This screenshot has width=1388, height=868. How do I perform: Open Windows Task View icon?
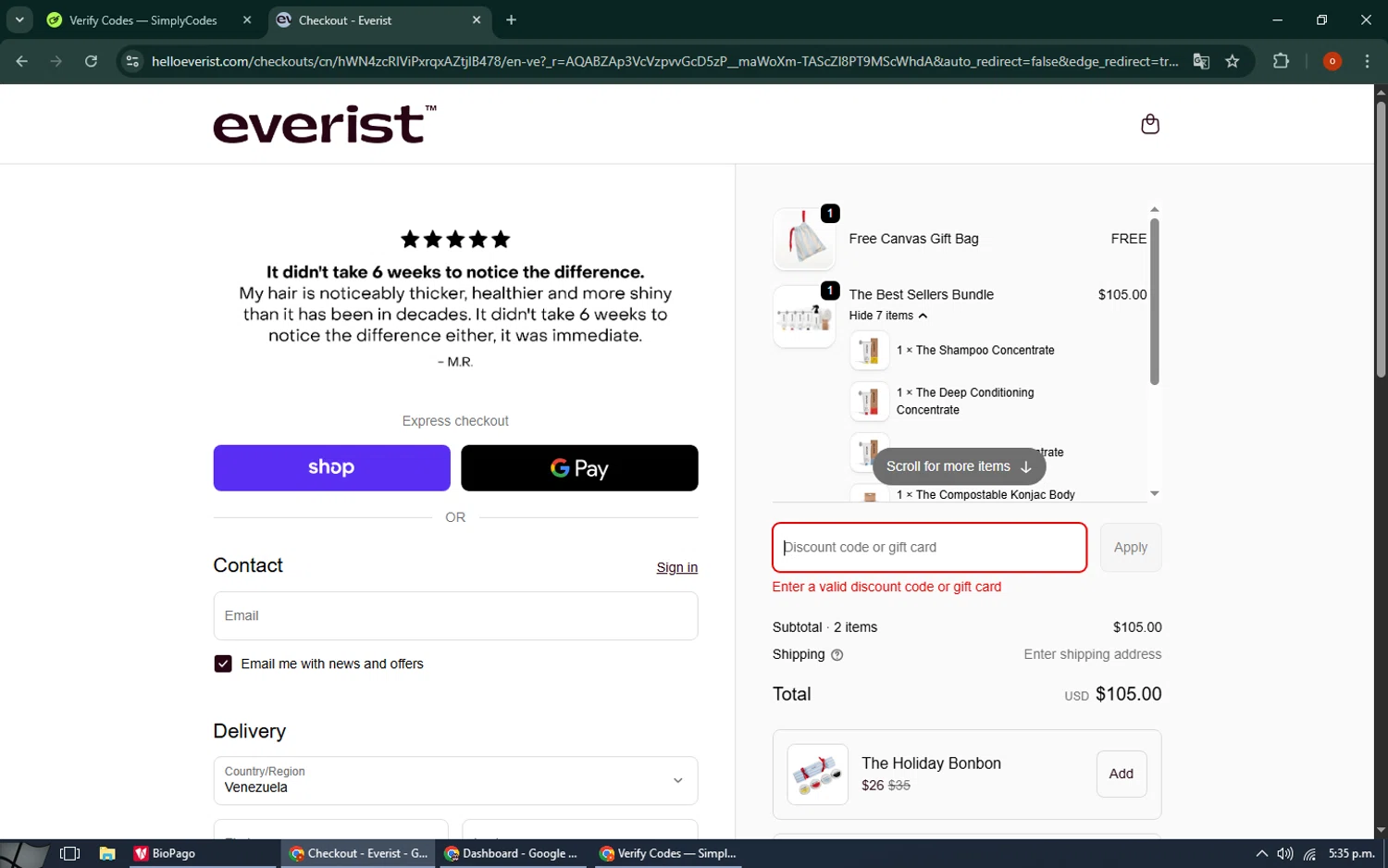[x=69, y=853]
